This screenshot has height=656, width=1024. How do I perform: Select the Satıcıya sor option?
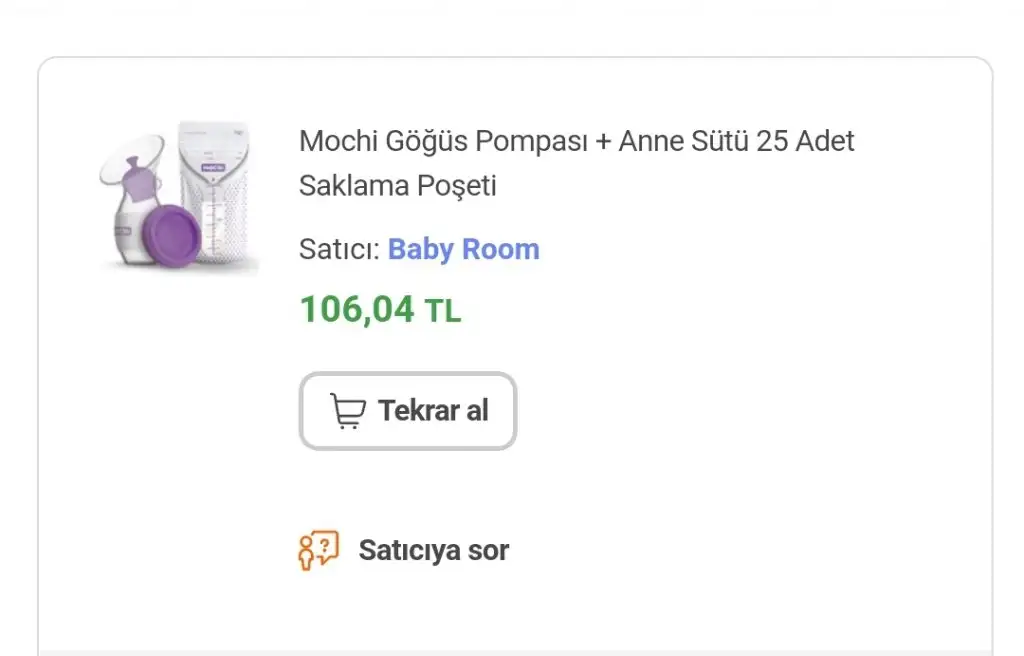point(433,550)
